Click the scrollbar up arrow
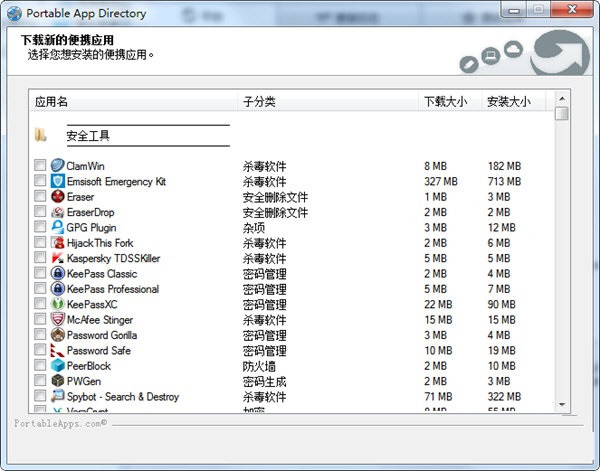The image size is (600, 471). pos(561,99)
